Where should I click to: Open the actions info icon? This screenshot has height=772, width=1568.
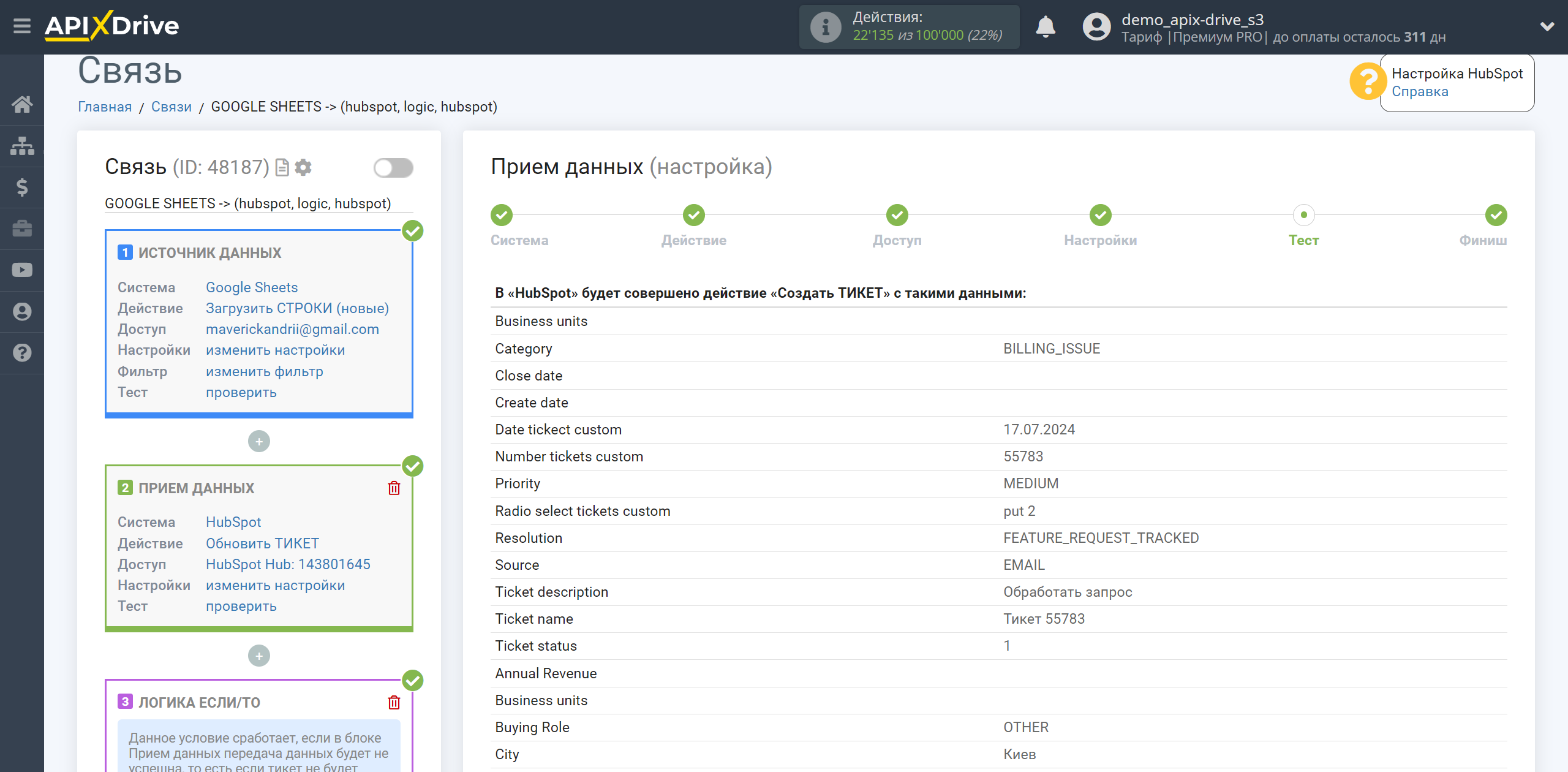click(825, 27)
